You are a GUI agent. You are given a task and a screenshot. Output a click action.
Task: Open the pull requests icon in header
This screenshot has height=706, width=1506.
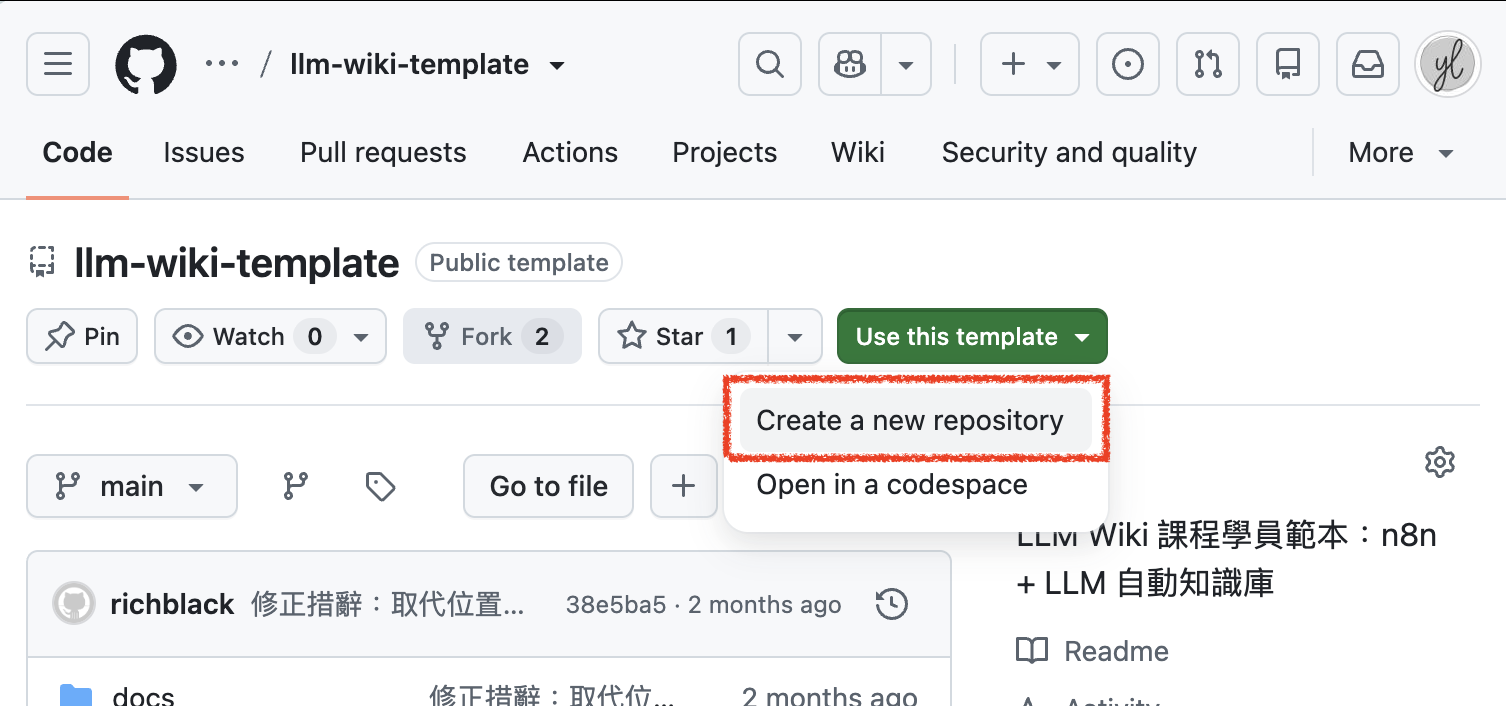(1208, 65)
